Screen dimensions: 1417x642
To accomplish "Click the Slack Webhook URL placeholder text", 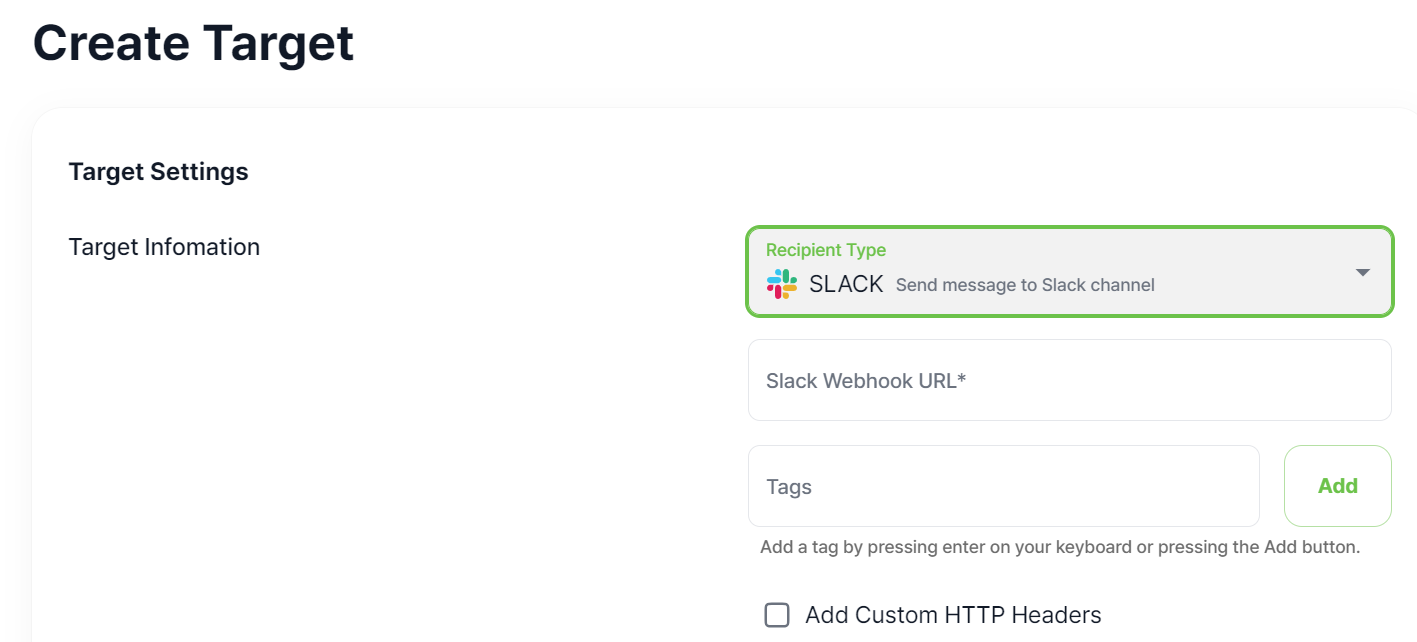I will [x=866, y=380].
